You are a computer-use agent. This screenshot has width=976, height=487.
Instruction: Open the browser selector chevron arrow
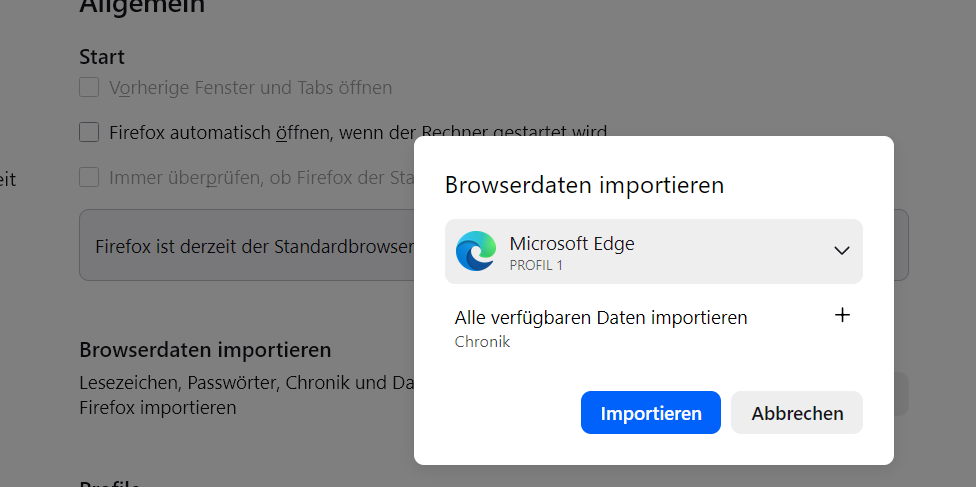(x=841, y=251)
